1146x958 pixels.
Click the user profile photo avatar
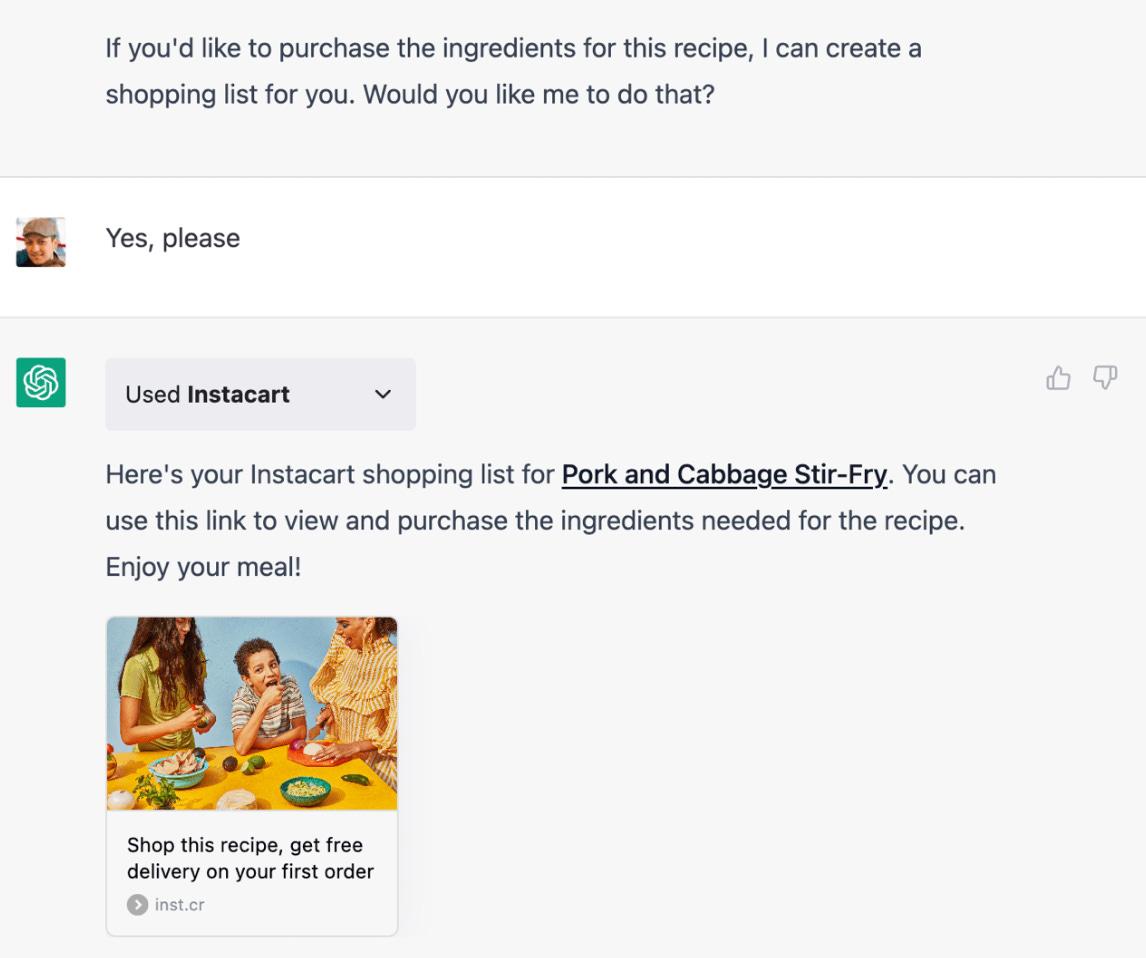pyautogui.click(x=41, y=242)
